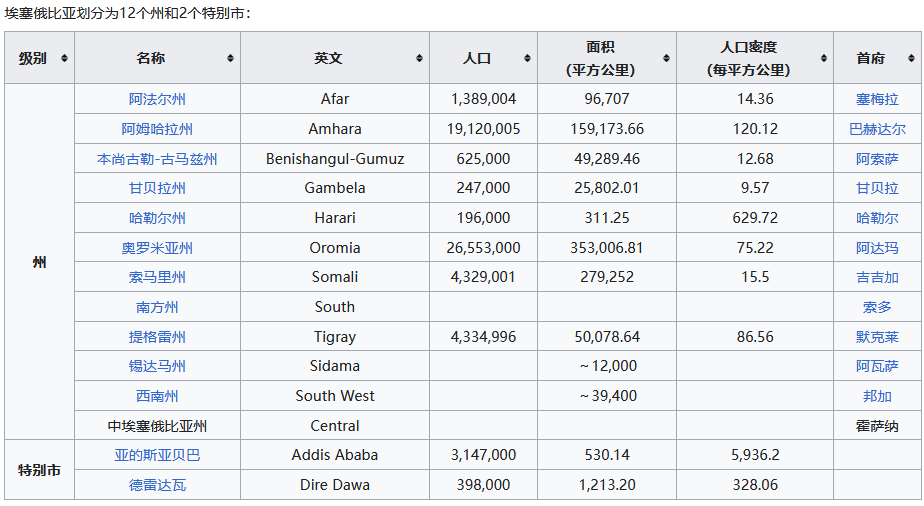Open the capital 默克莱 link
Screen dimensions: 924x506
pos(877,337)
